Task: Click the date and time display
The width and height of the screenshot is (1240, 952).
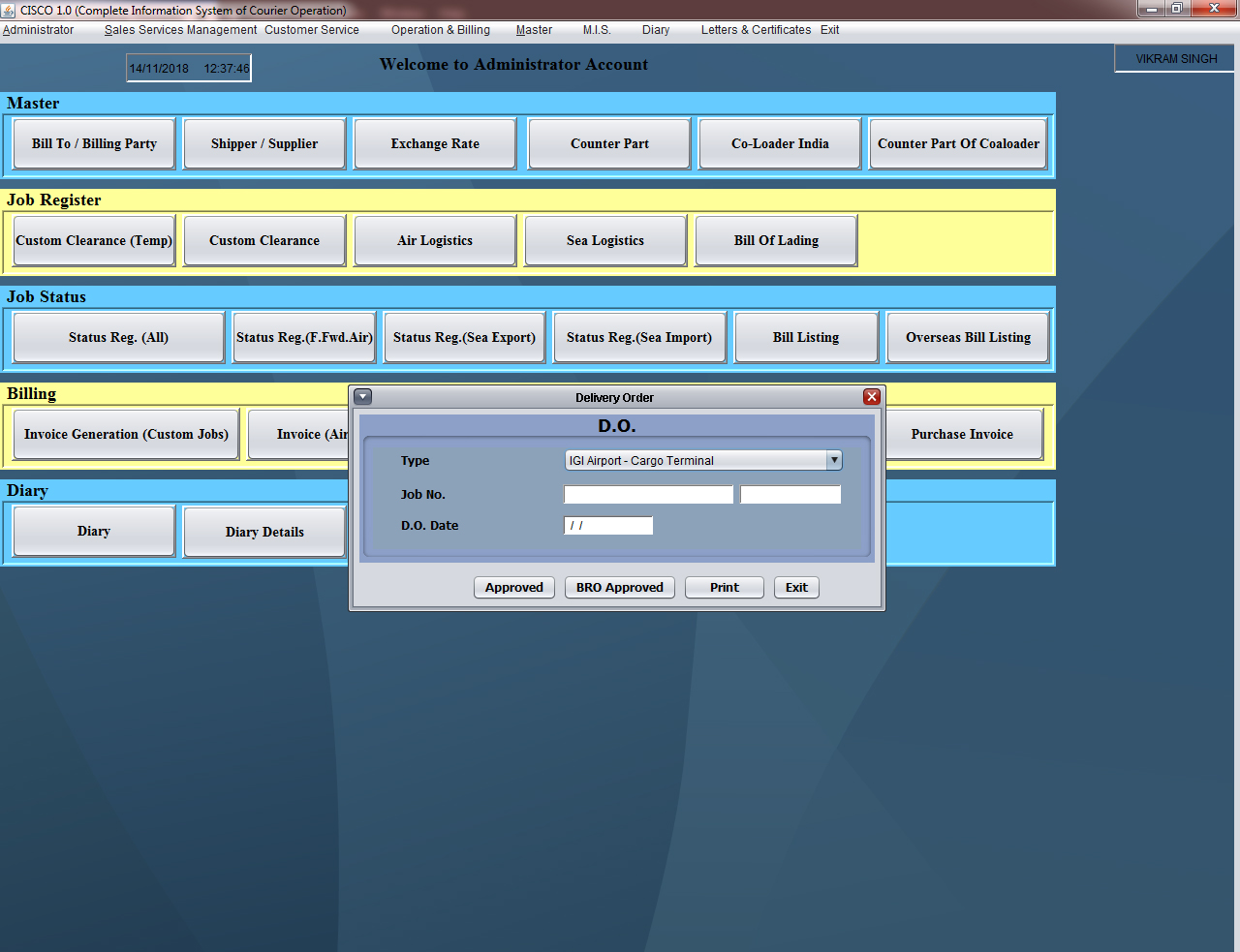Action: click(189, 68)
